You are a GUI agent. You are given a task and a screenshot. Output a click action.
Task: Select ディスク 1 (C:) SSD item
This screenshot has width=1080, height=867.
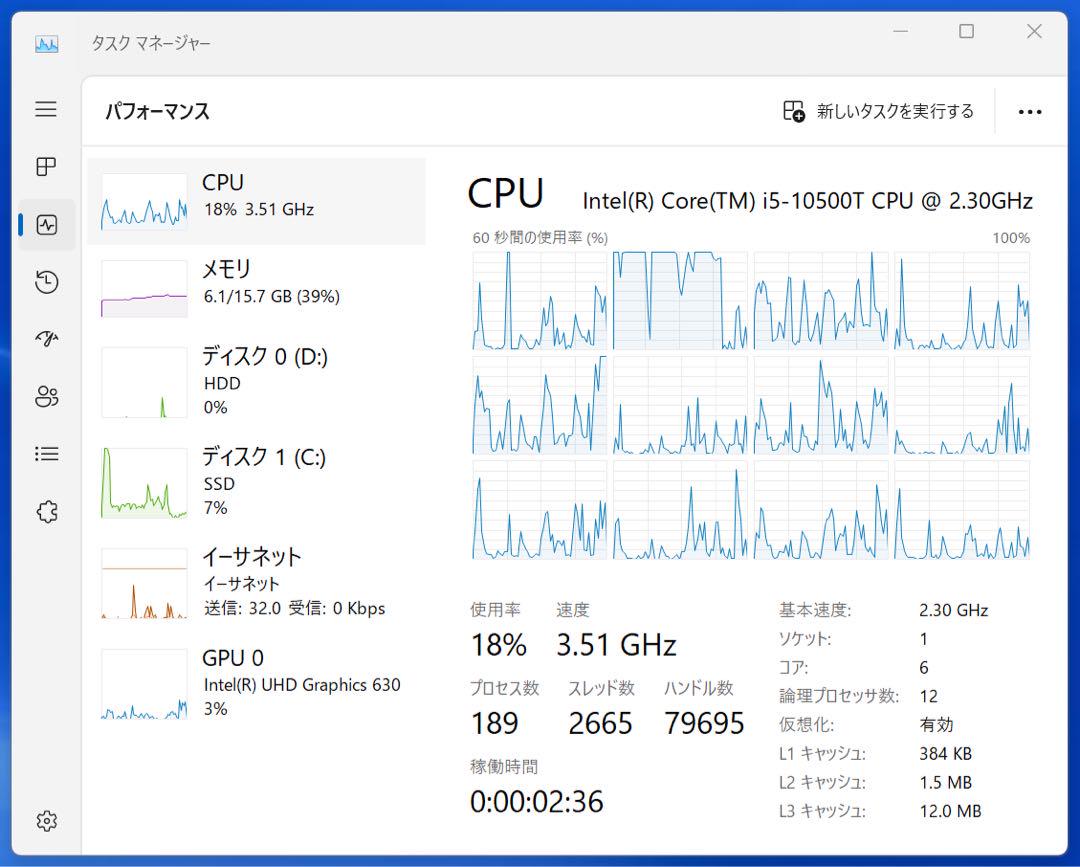pos(256,482)
